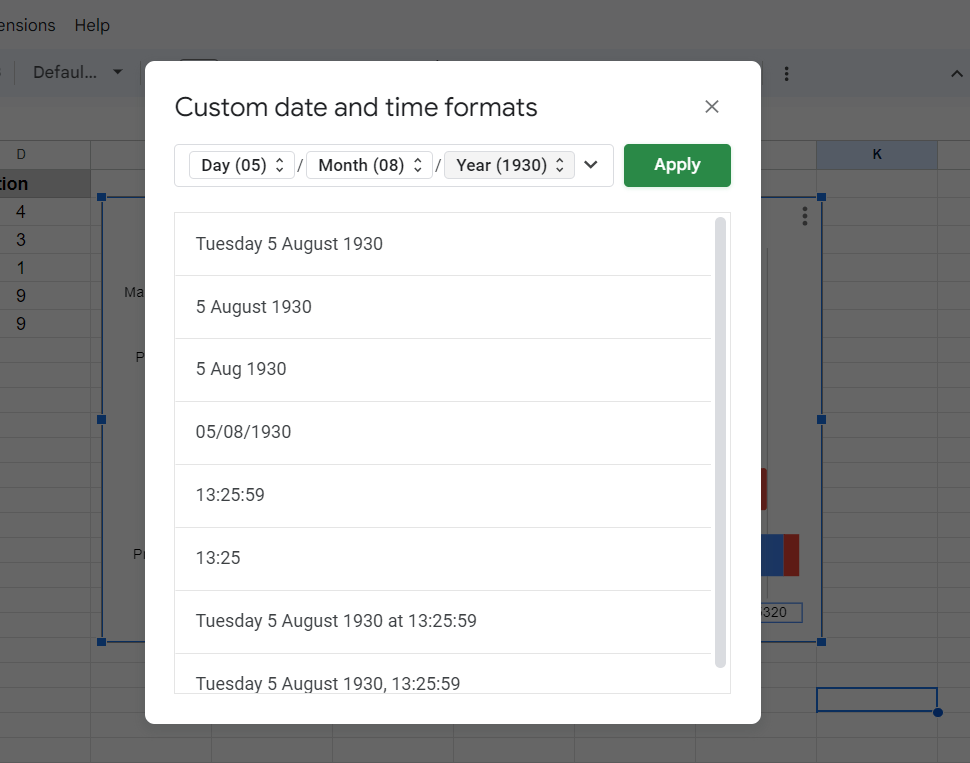Select format '5 August 1930'
The image size is (970, 763).
point(443,307)
